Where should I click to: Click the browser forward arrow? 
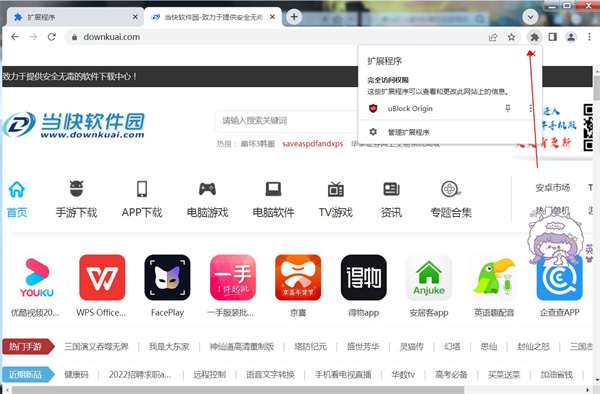pos(33,37)
